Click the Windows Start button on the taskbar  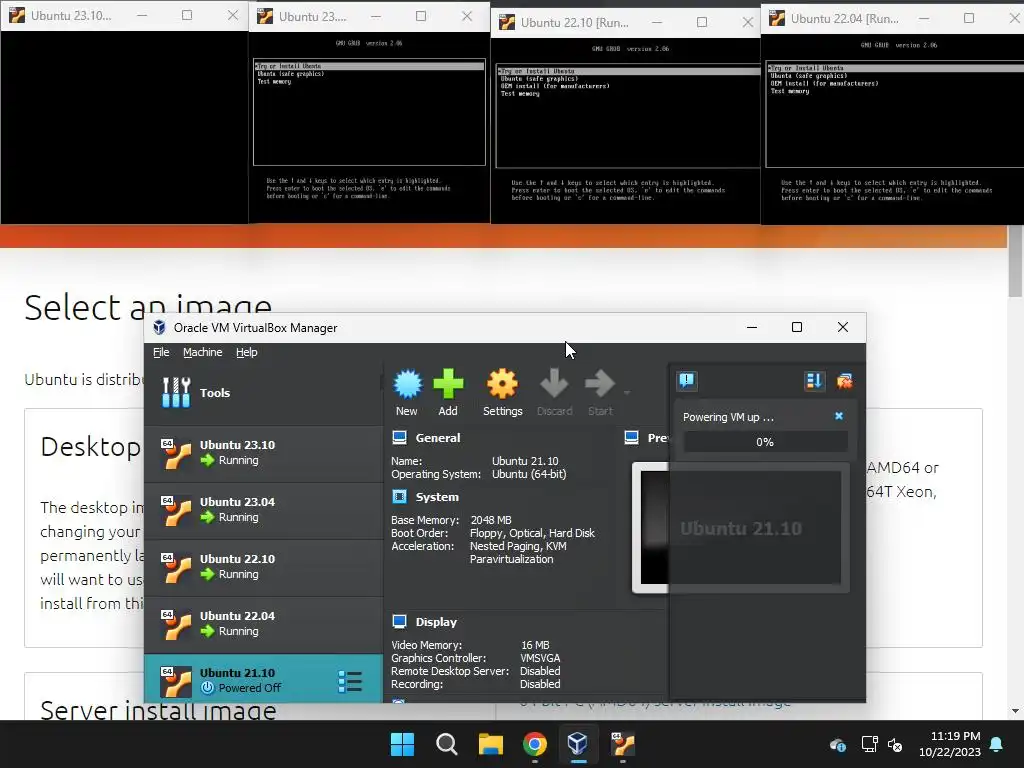pos(402,744)
